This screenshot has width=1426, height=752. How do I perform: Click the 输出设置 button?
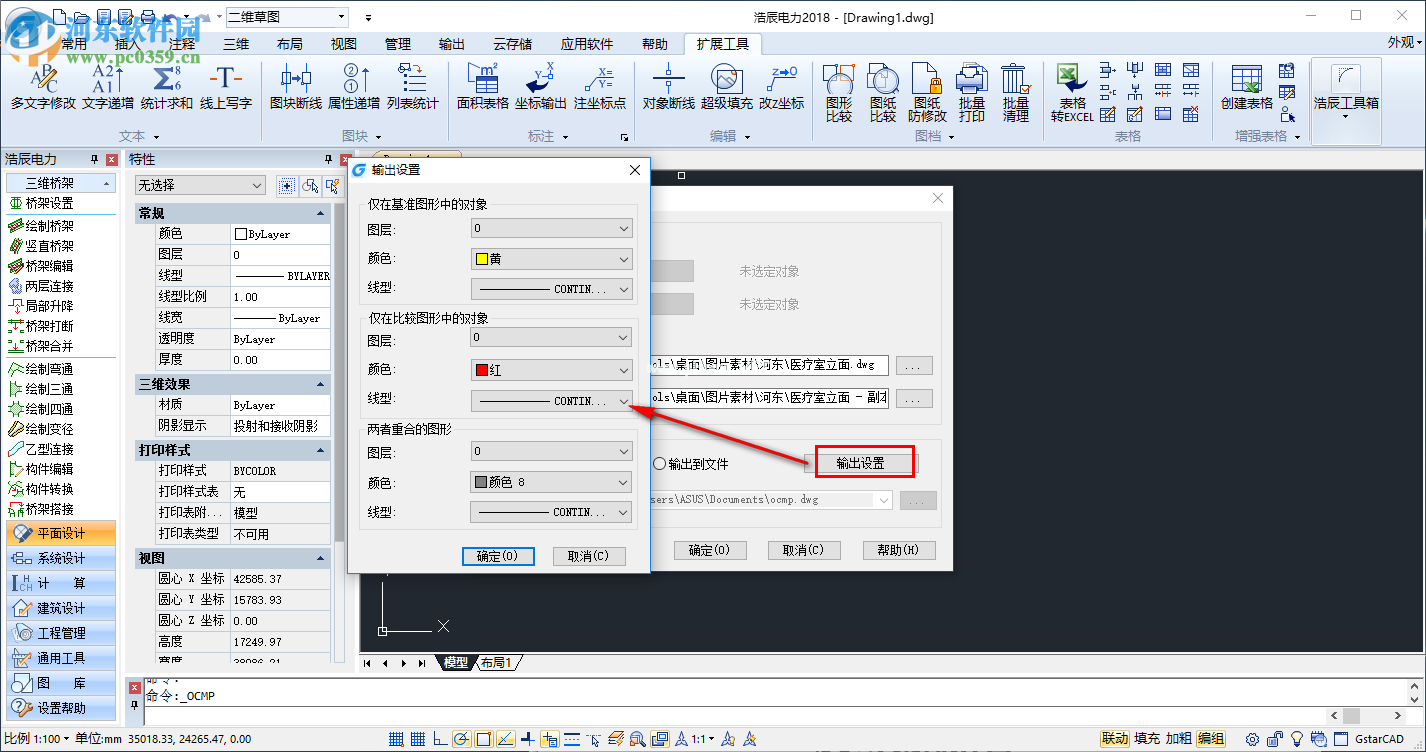pos(860,463)
